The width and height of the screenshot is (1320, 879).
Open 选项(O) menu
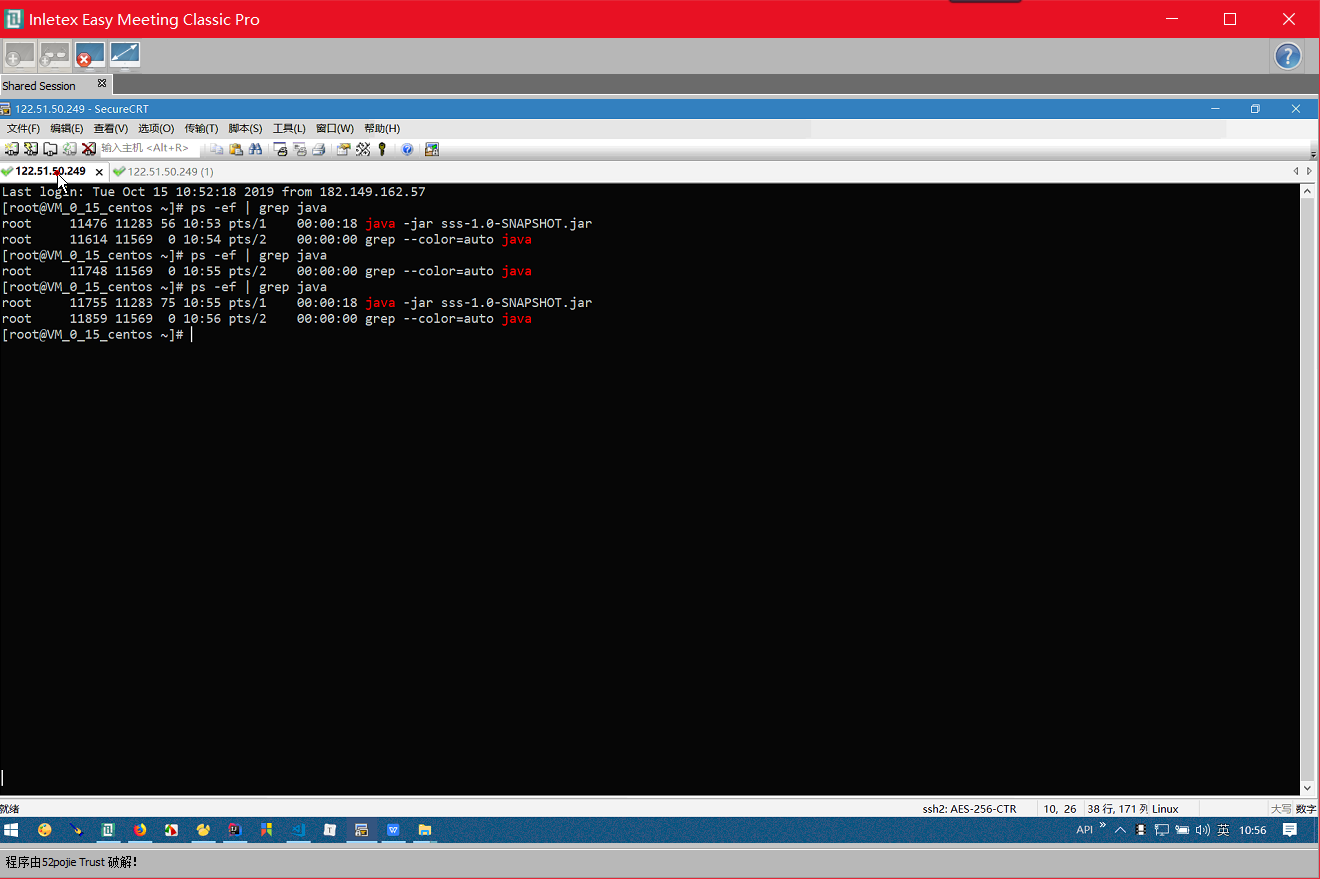pyautogui.click(x=156, y=128)
